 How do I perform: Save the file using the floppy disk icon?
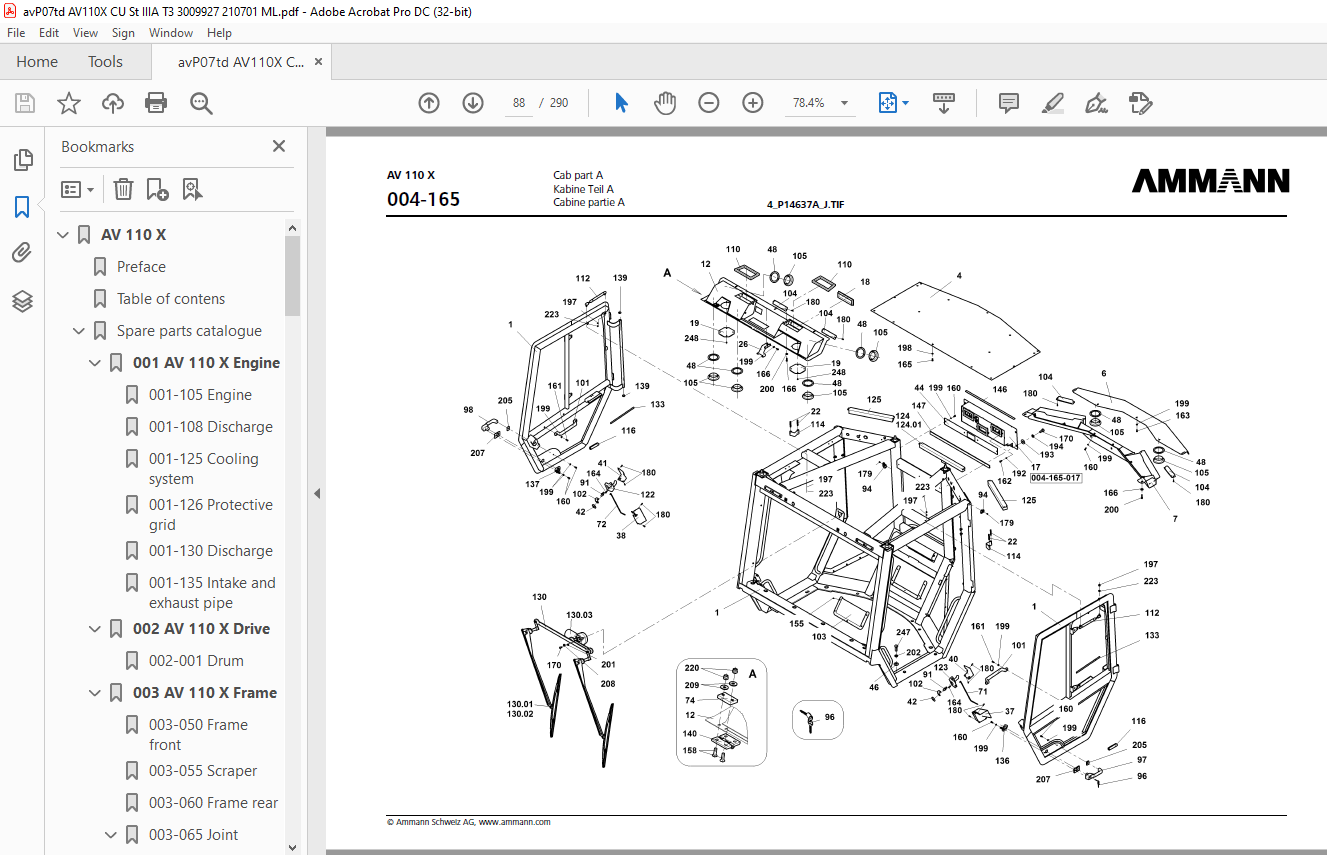(x=25, y=103)
